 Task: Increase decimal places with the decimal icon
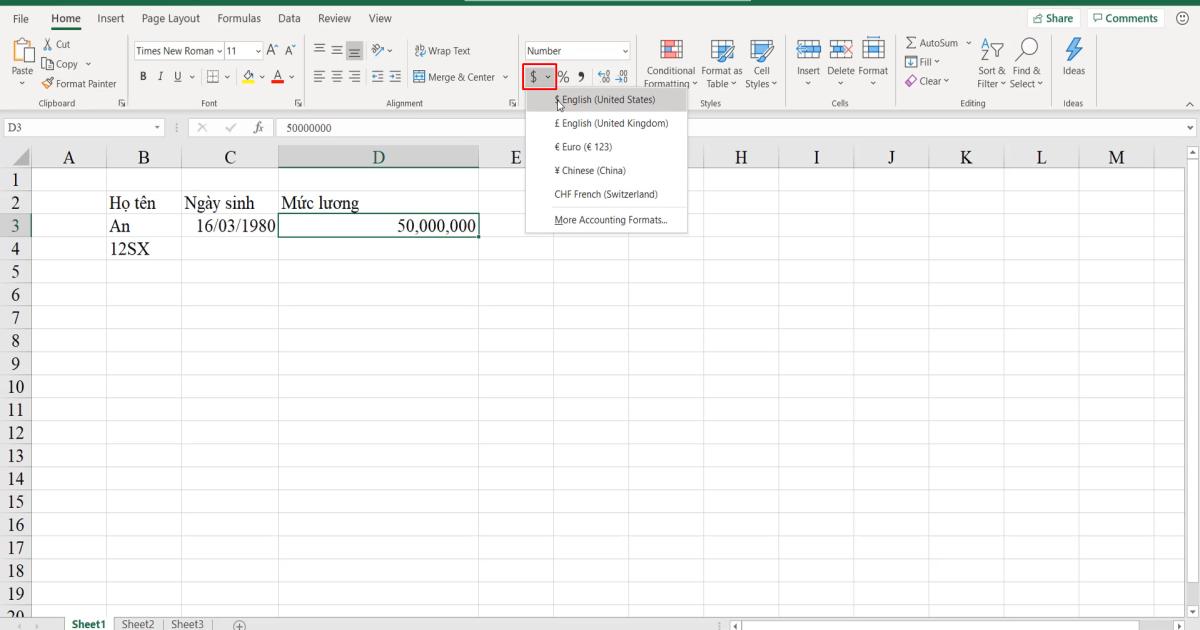602,75
